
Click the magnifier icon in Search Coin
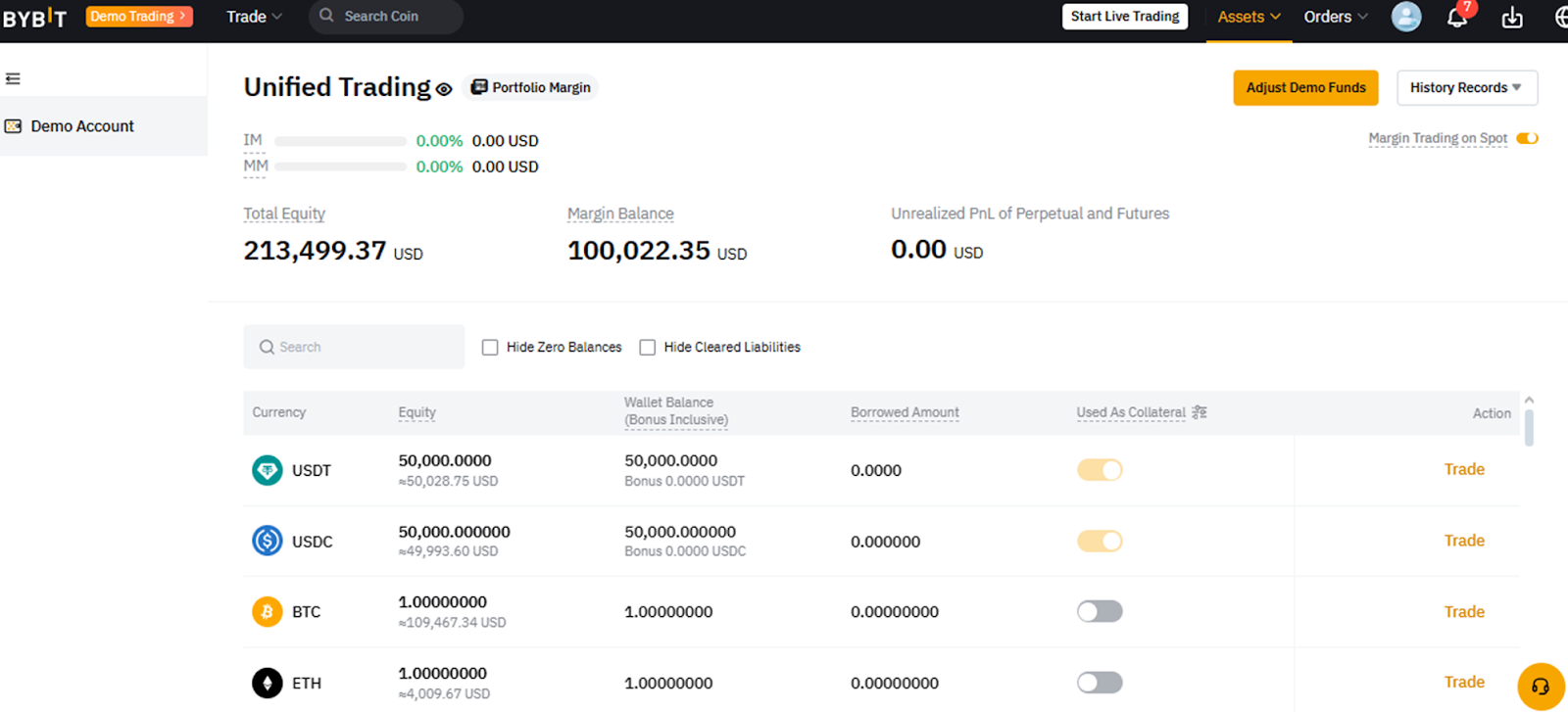(327, 16)
